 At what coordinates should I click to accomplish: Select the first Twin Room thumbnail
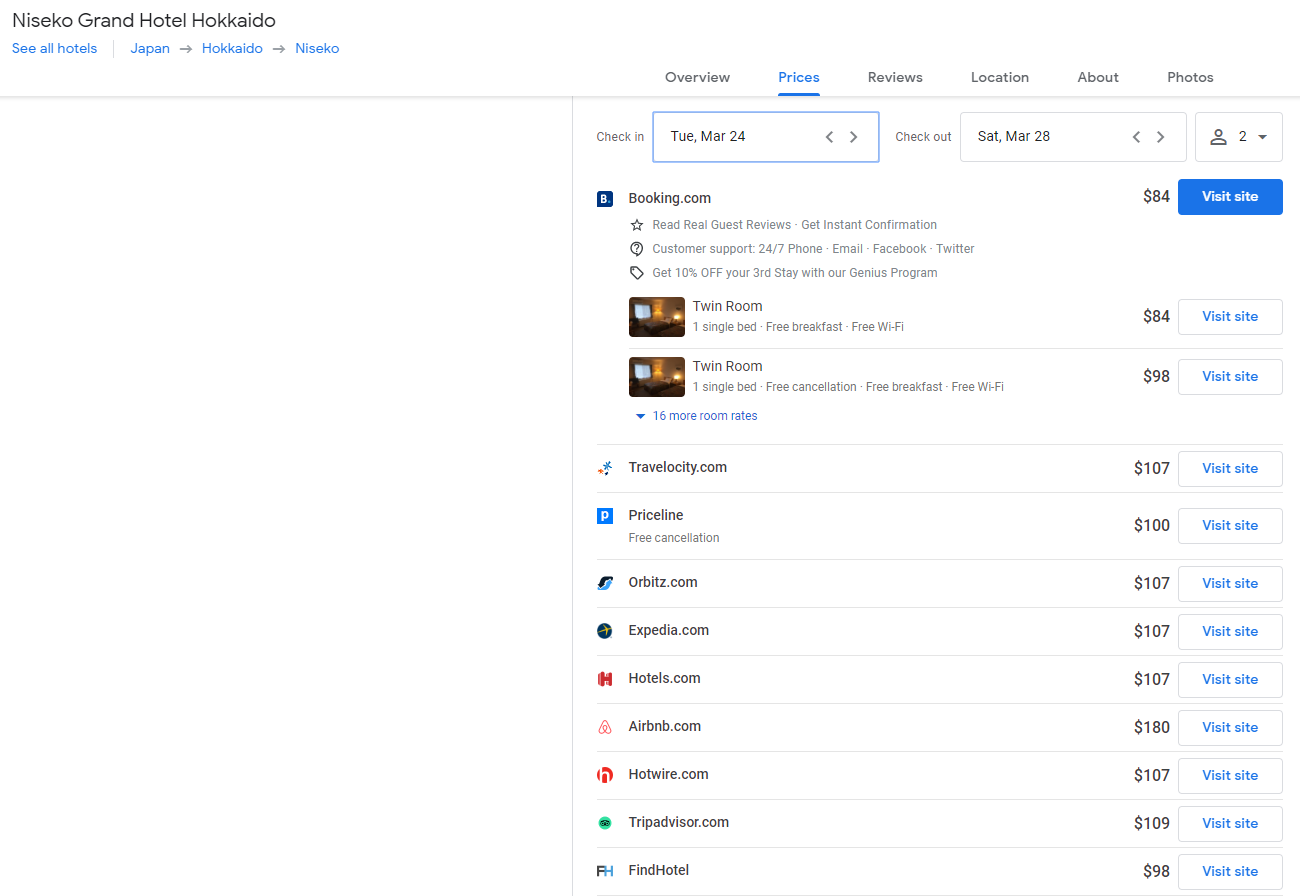tap(657, 317)
